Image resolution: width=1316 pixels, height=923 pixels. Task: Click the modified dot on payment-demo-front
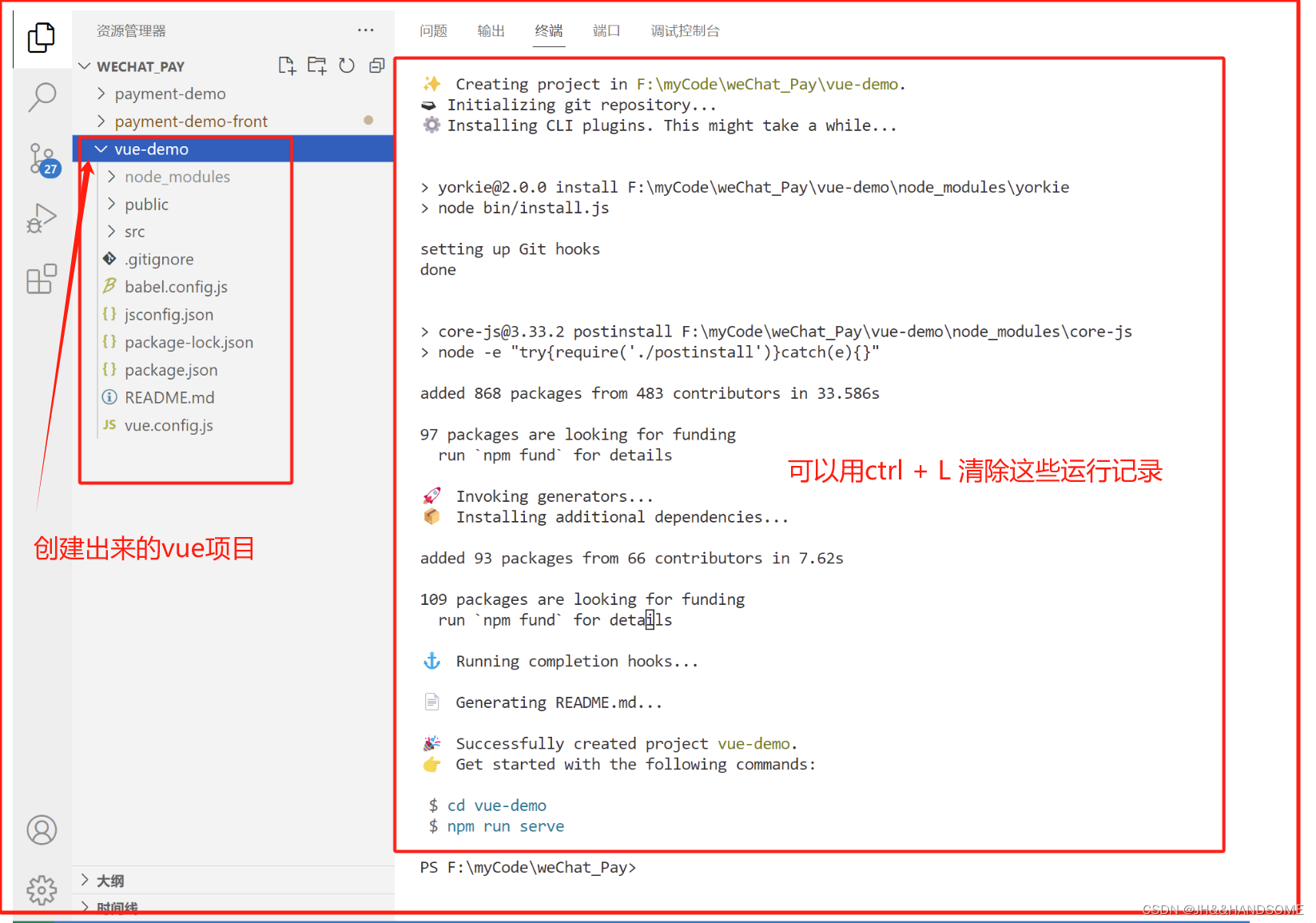click(368, 120)
